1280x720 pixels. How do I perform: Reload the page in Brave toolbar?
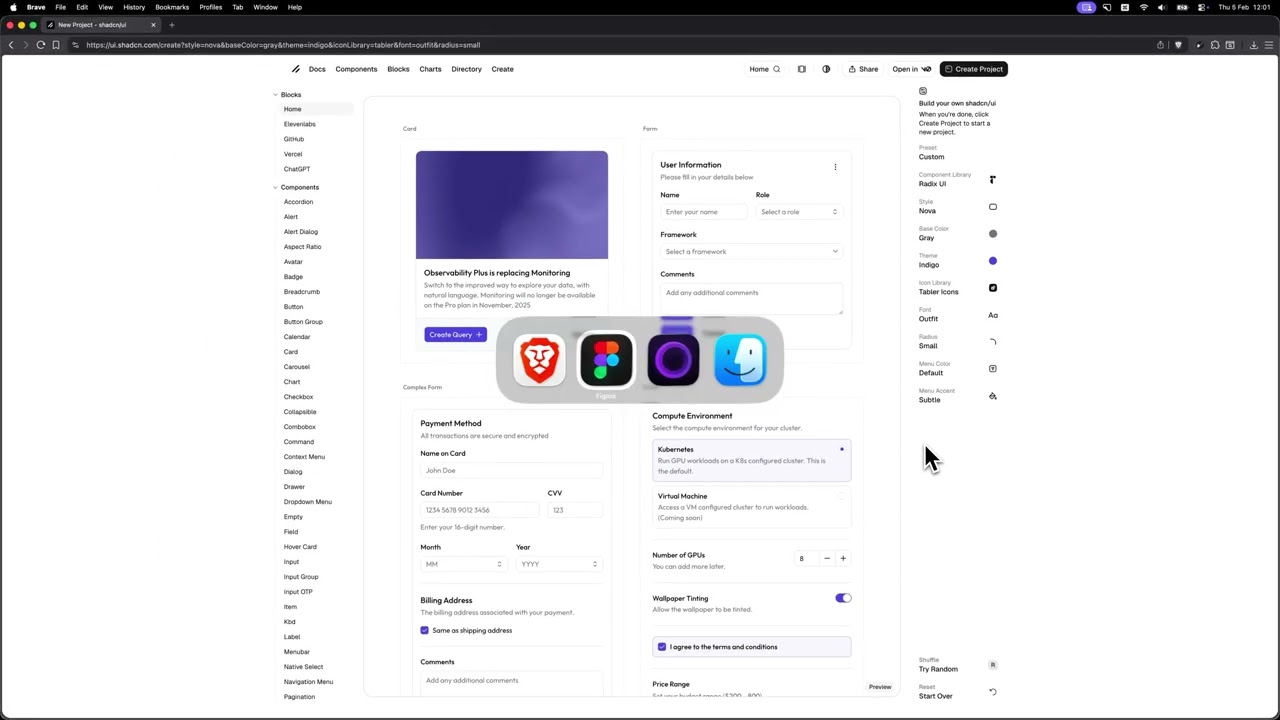[41, 45]
